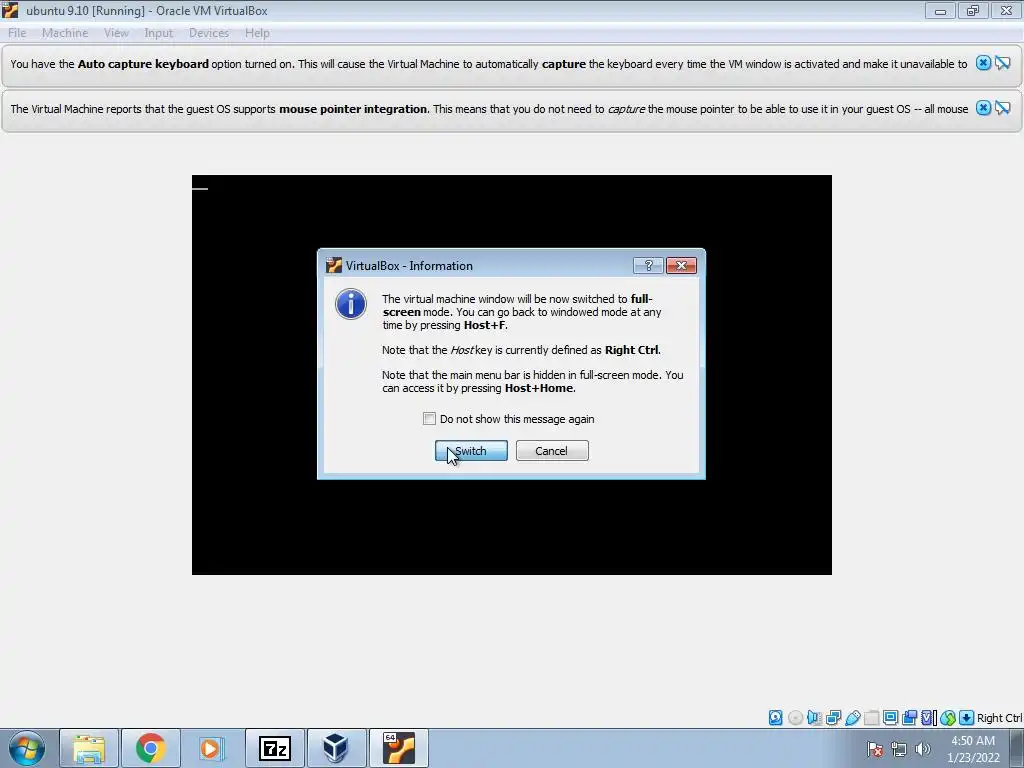
Task: Click Cancel in the VirtualBox Information dialog
Action: tap(552, 451)
